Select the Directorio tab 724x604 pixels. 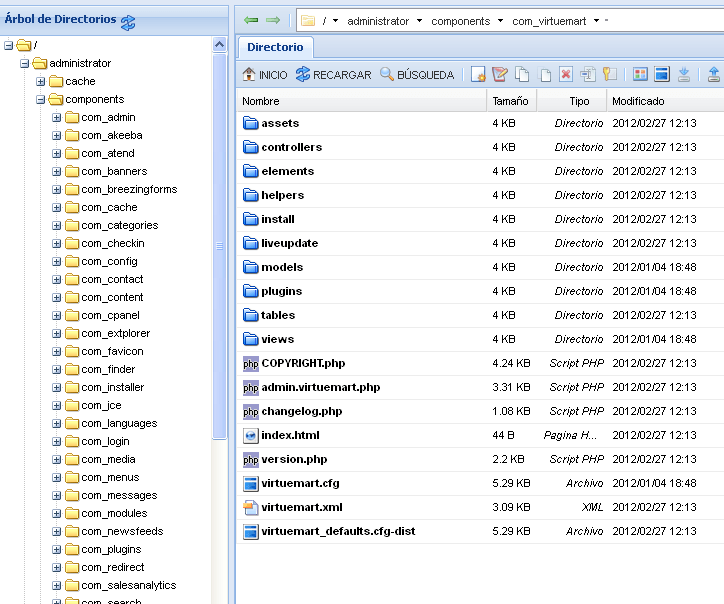coord(275,47)
